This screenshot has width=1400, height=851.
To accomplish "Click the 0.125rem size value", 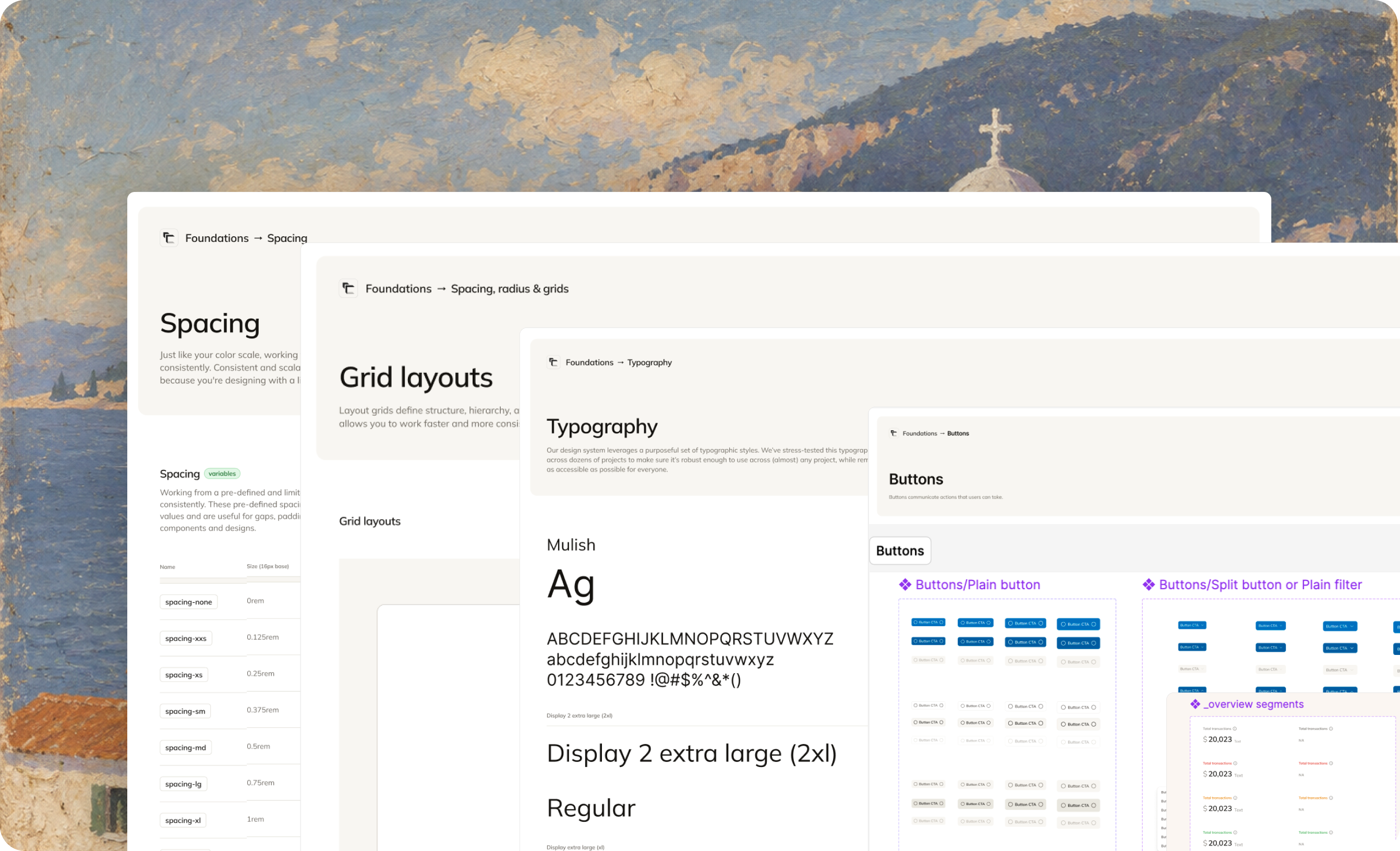I will tap(262, 637).
